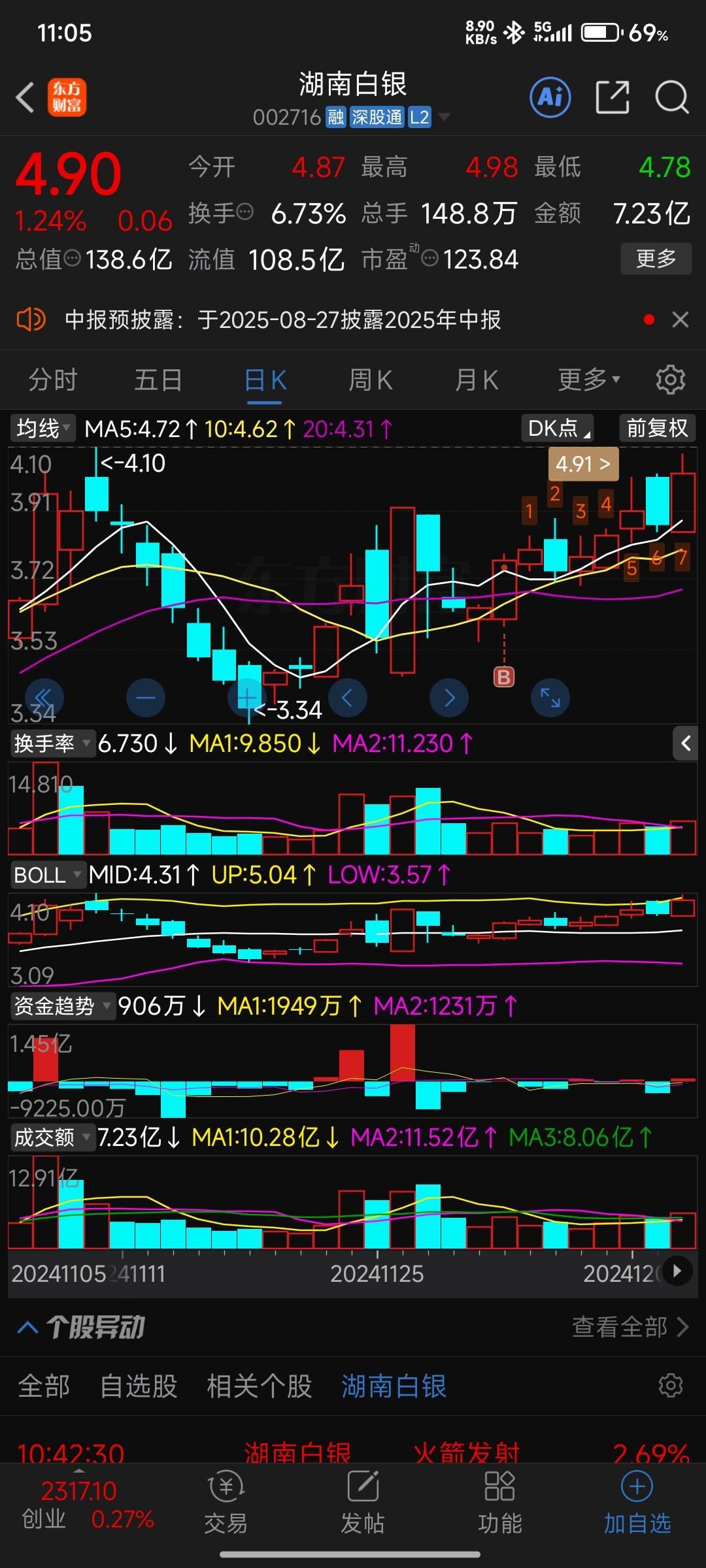Tap the 换手 info icon
Viewport: 706px width, 1568px height.
click(245, 212)
